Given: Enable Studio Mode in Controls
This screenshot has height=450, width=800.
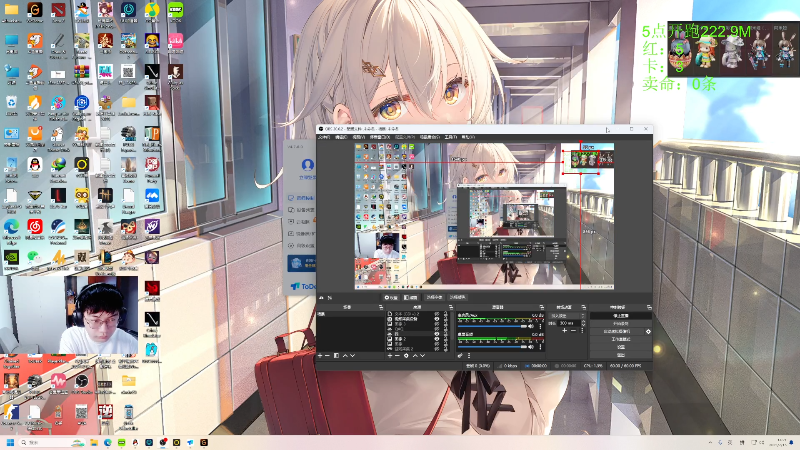Looking at the screenshot, I should click(x=621, y=339).
